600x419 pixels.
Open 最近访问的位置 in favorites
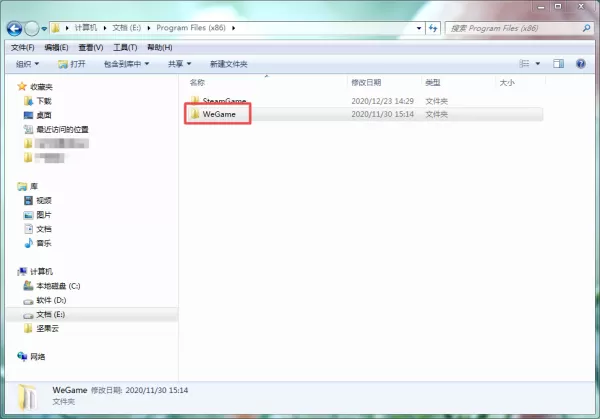[62, 129]
